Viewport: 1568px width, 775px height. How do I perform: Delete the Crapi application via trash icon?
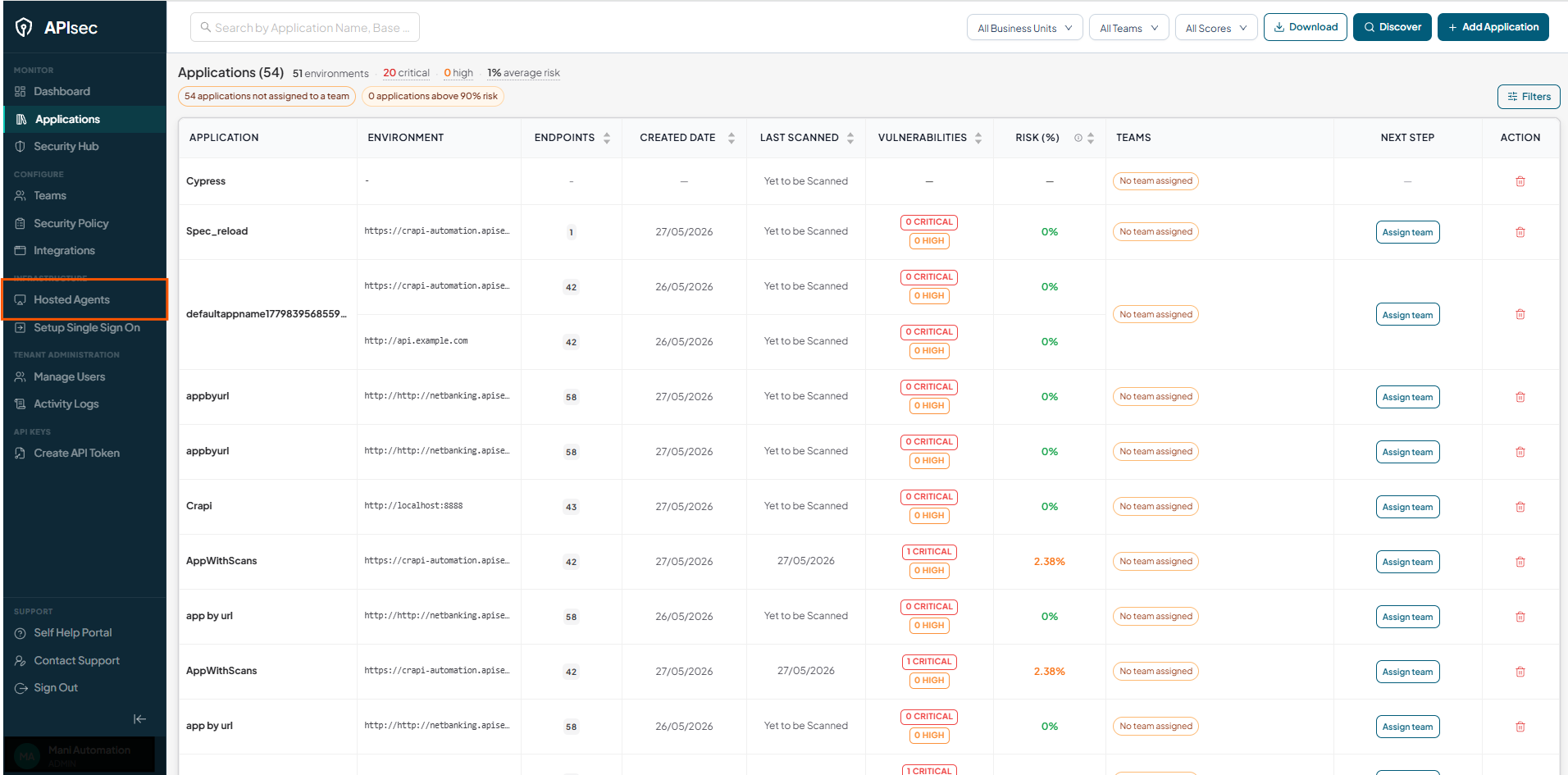(x=1520, y=507)
